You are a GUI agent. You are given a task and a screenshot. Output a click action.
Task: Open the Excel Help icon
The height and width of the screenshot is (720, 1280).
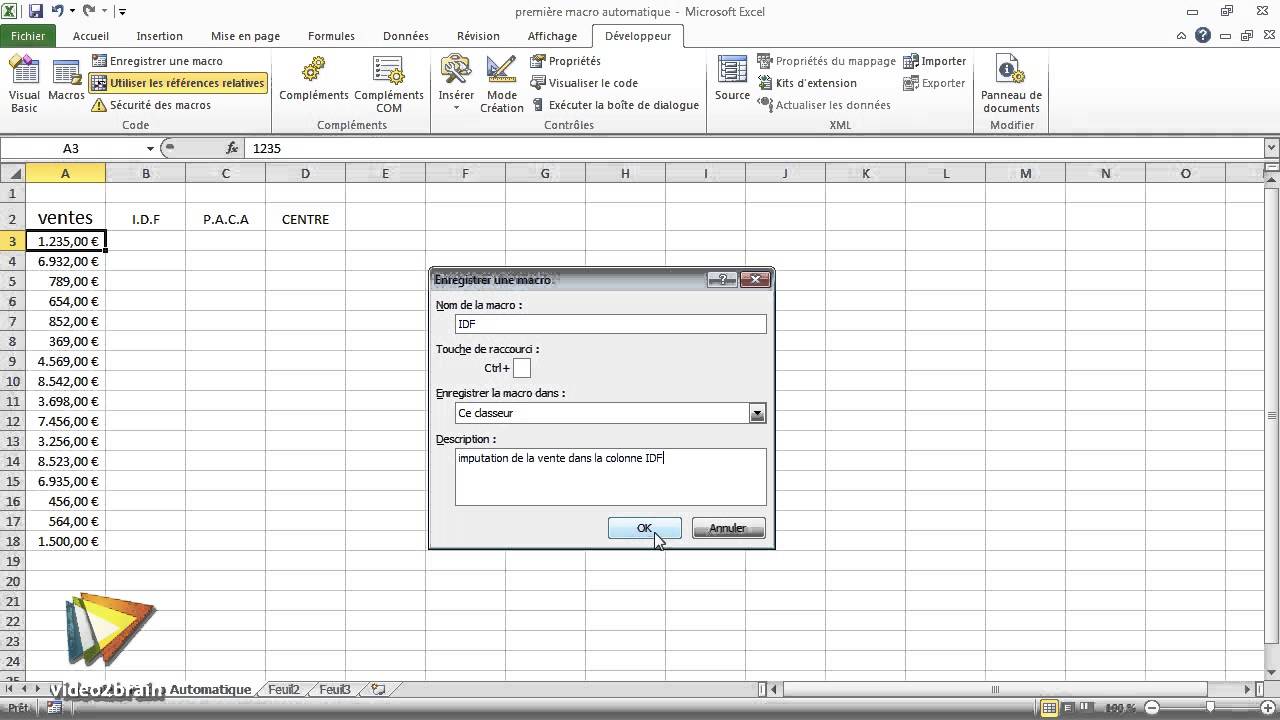coord(1203,36)
